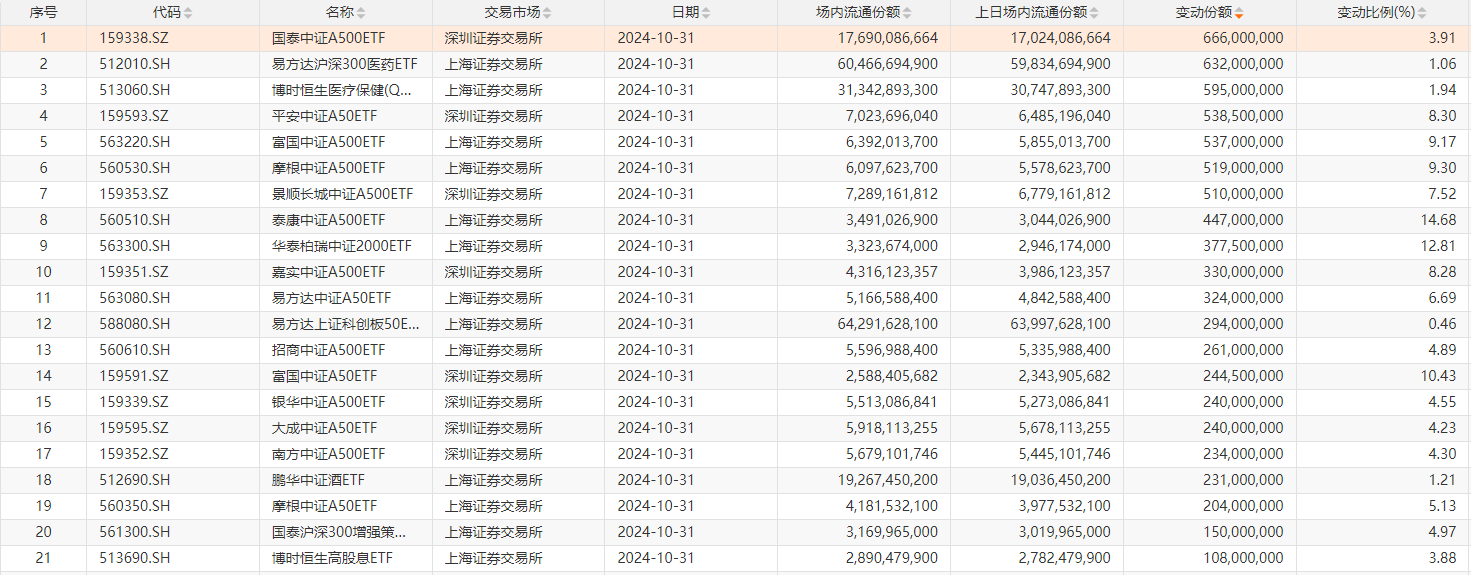Select code 513060.SH
This screenshot has height=575, width=1471.
pos(134,90)
